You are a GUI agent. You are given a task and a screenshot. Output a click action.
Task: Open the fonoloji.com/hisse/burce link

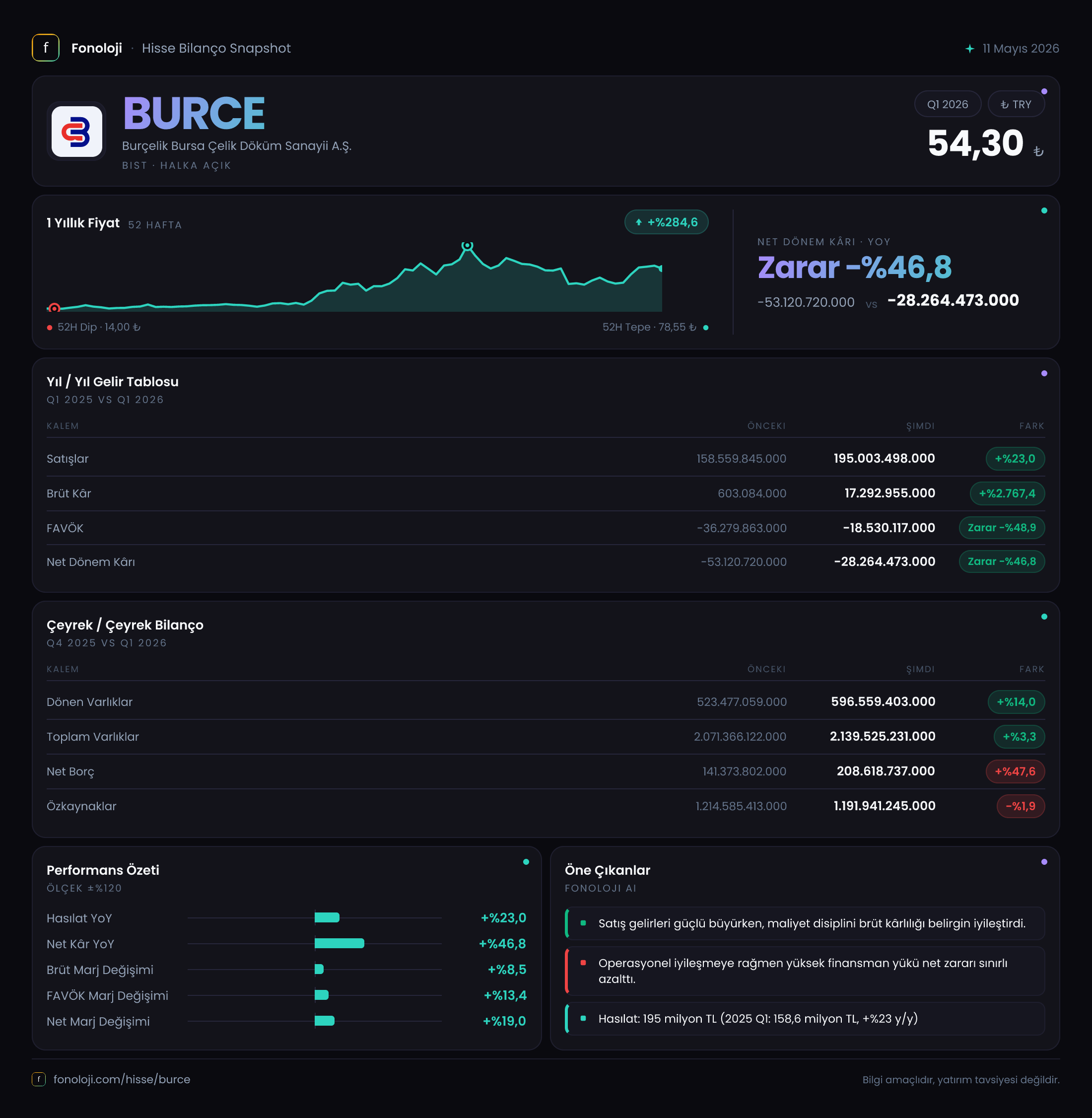tap(122, 1079)
